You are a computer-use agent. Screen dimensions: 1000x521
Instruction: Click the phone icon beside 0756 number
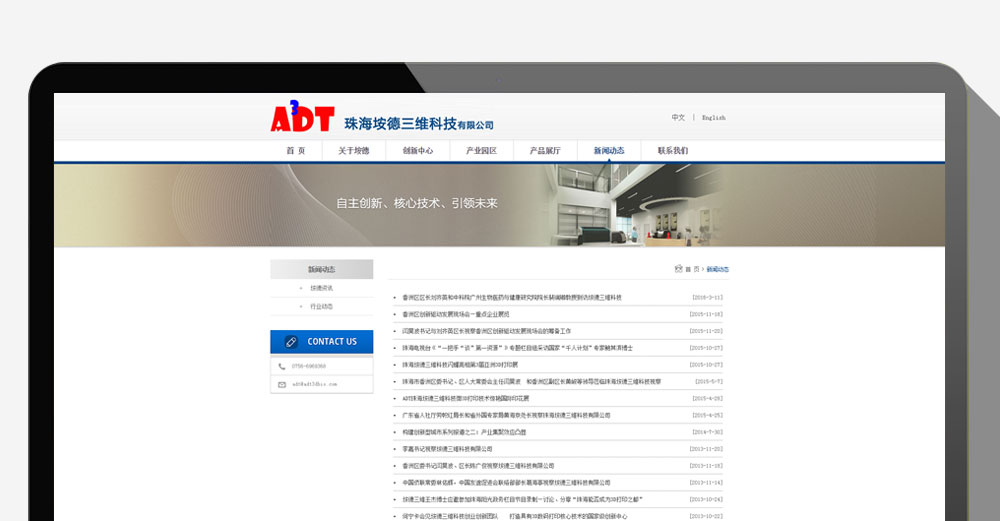pos(282,367)
